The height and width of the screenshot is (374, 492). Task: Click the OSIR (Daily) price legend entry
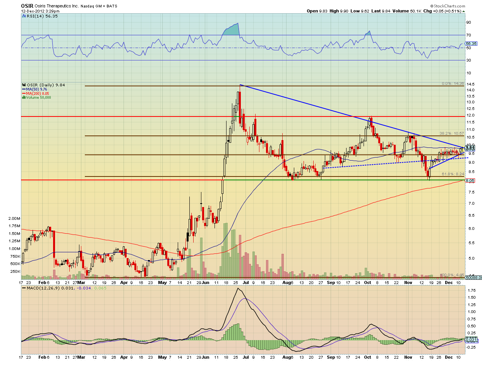coord(44,85)
